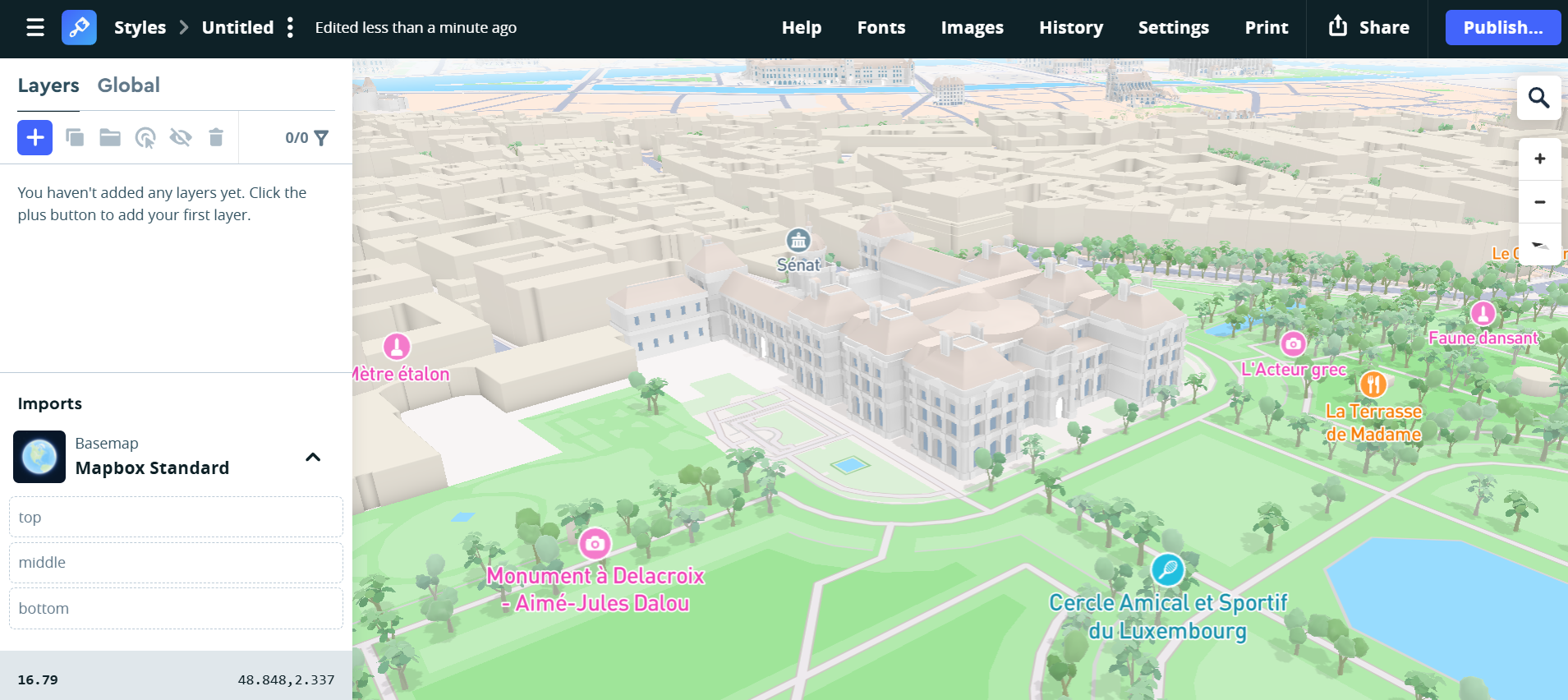Select the Monument à Delacroix camera marker
1568x700 pixels.
(x=595, y=543)
